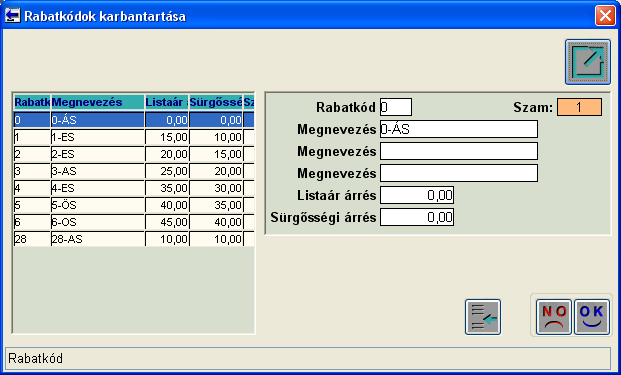Image resolution: width=621 pixels, height=375 pixels.
Task: Click the 20,00 Listaár cell of 2-ES
Action: [x=167, y=154]
